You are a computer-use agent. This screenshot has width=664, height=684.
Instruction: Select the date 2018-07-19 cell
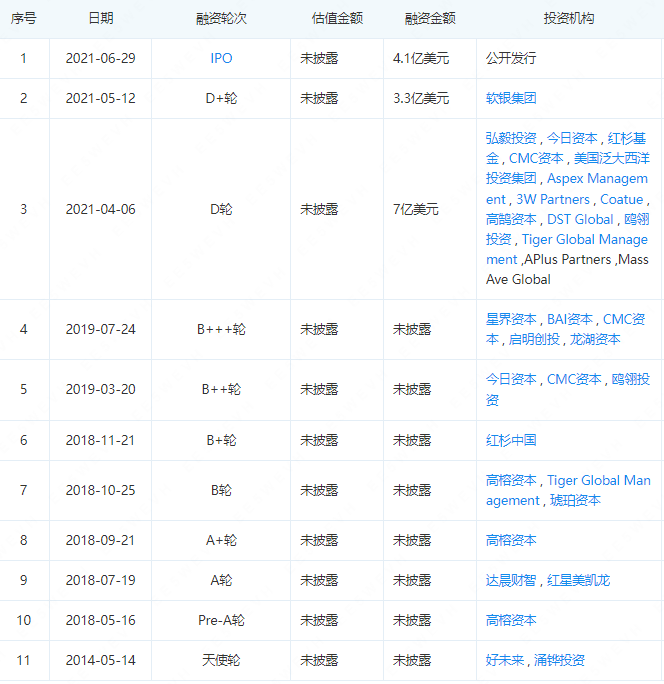(x=100, y=580)
